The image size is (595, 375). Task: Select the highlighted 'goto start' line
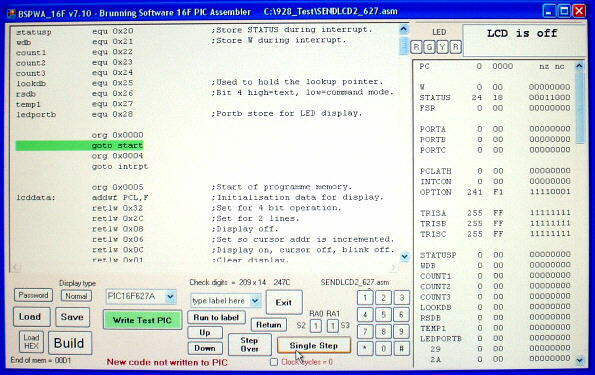[79, 145]
